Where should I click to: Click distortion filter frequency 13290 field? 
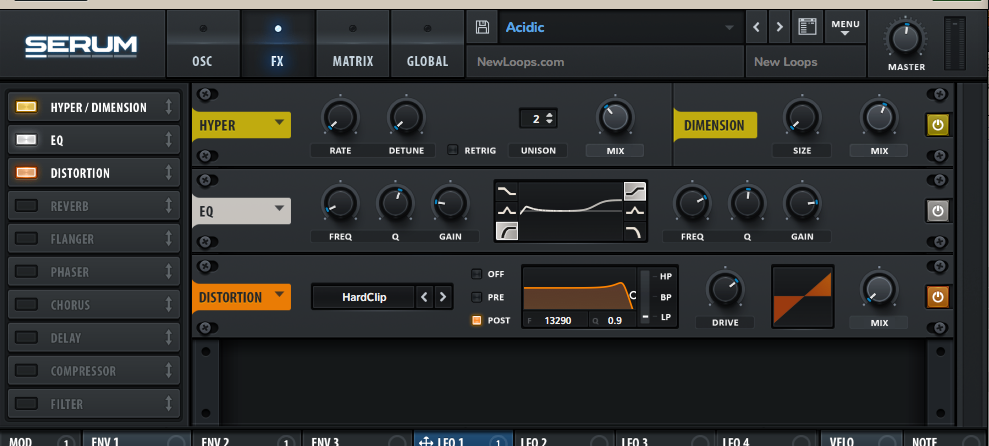click(556, 320)
